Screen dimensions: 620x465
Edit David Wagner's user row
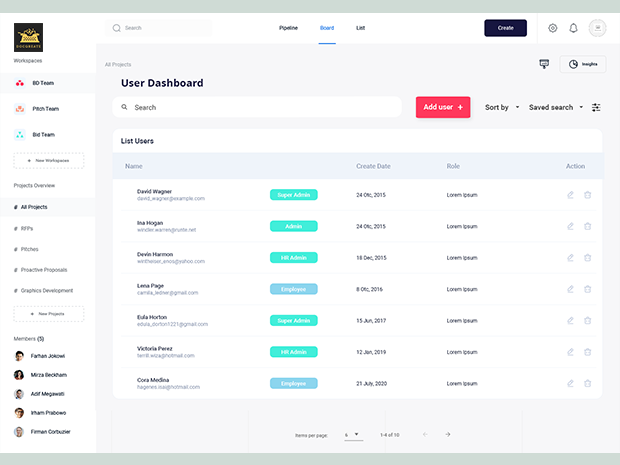click(x=570, y=195)
